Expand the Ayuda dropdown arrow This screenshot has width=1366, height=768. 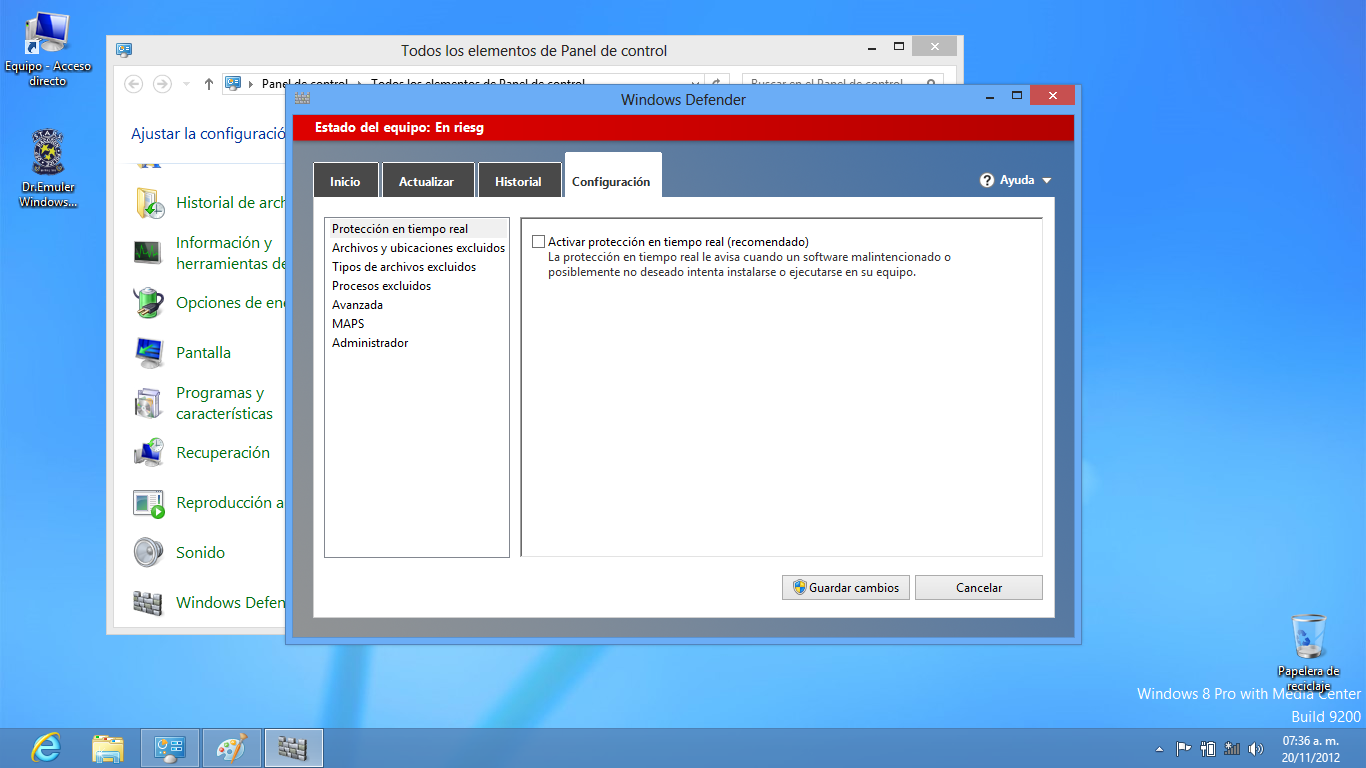pos(1047,181)
